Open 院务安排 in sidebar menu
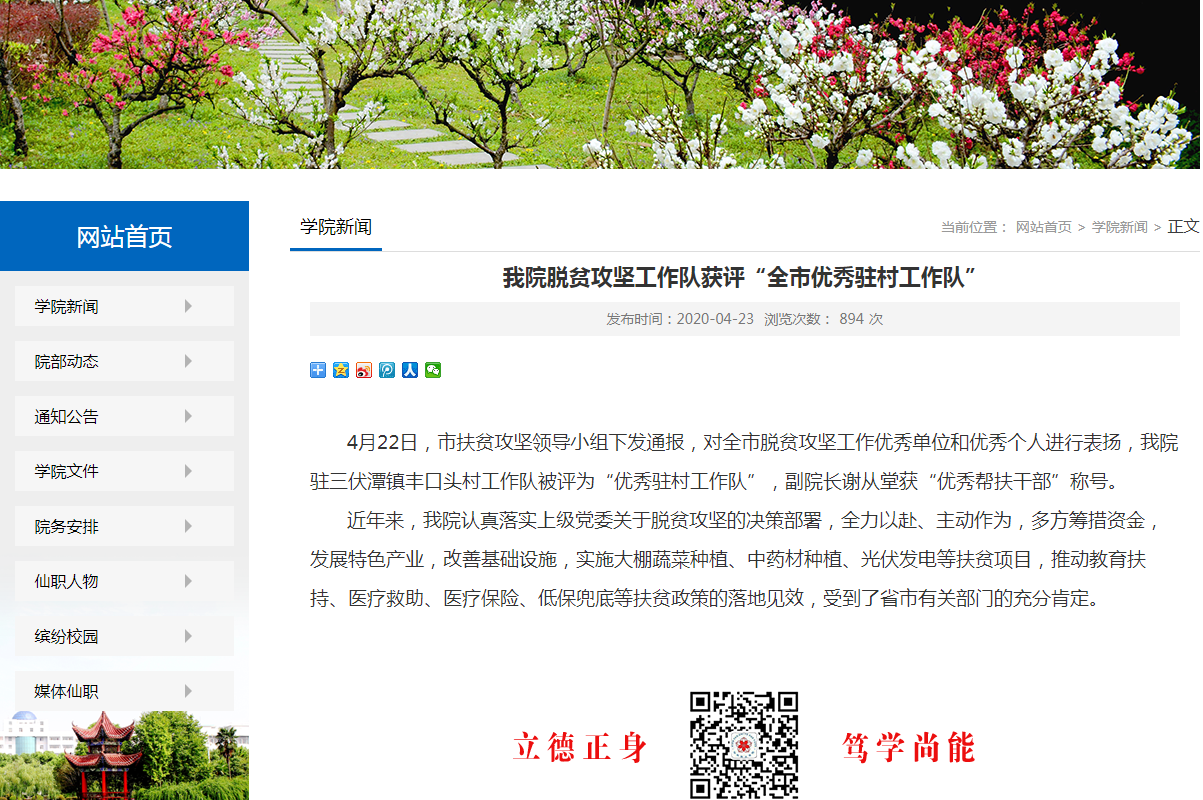Screen dimensions: 1203x800 tap(67, 526)
